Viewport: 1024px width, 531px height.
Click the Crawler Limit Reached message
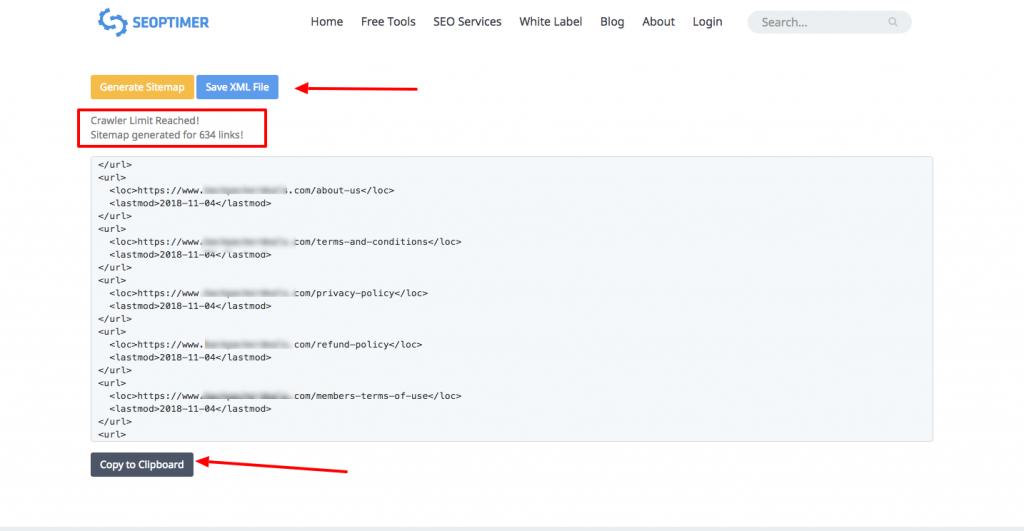(145, 121)
